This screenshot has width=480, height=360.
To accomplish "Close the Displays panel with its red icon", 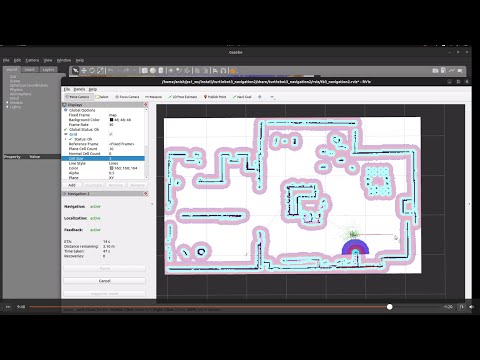I will [x=146, y=105].
